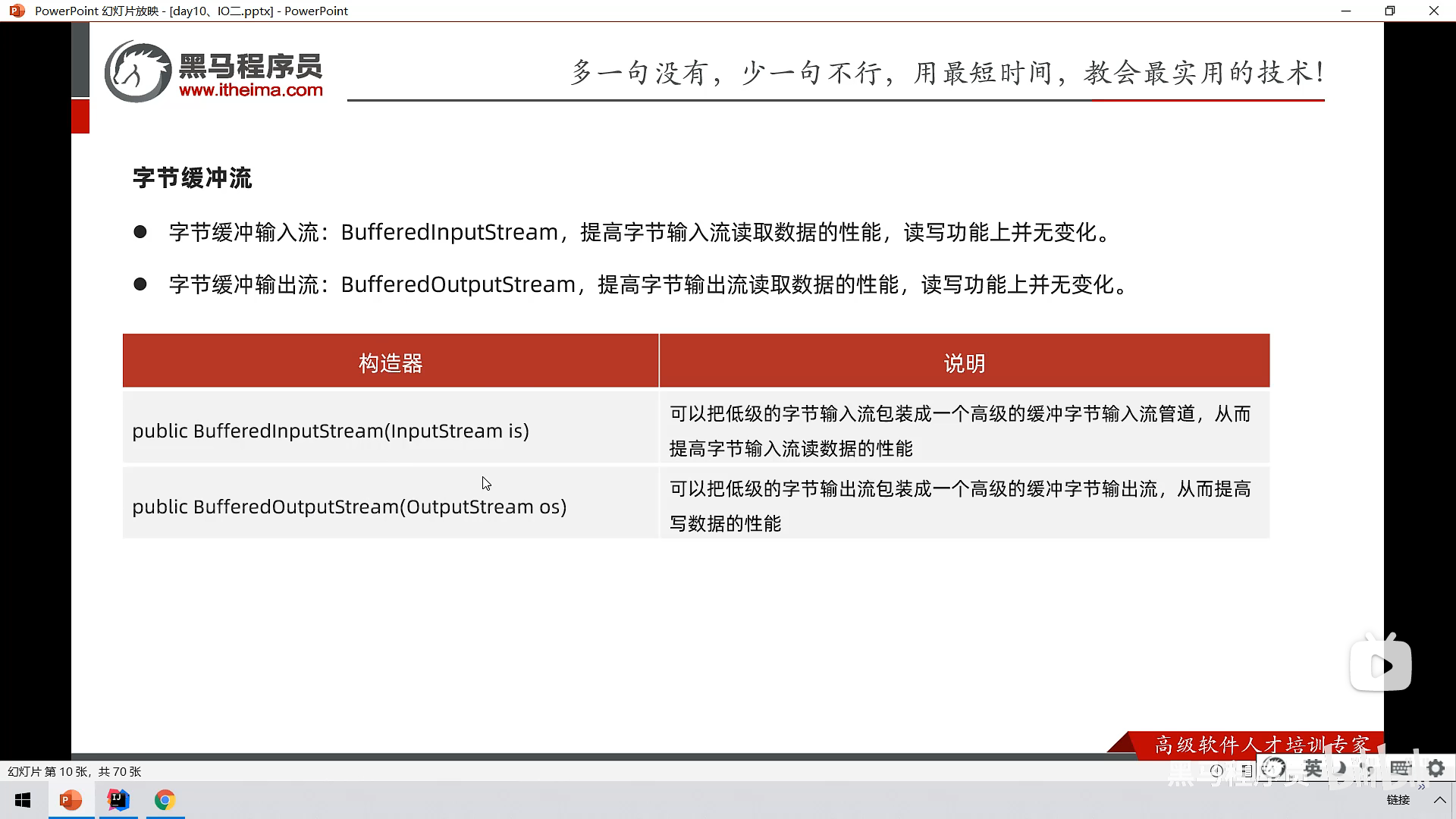Open the soft keyboard icon on IME bar
The width and height of the screenshot is (1456, 819).
[x=1400, y=768]
